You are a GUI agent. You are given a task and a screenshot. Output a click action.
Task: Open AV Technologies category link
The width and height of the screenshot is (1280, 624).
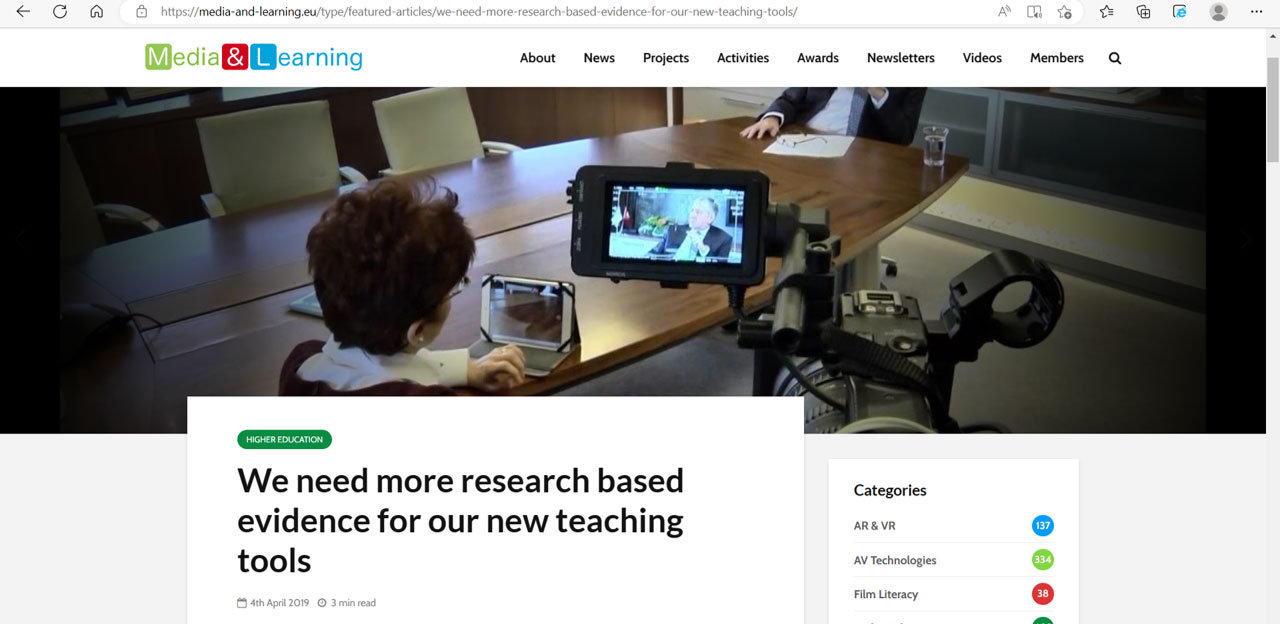(x=895, y=560)
